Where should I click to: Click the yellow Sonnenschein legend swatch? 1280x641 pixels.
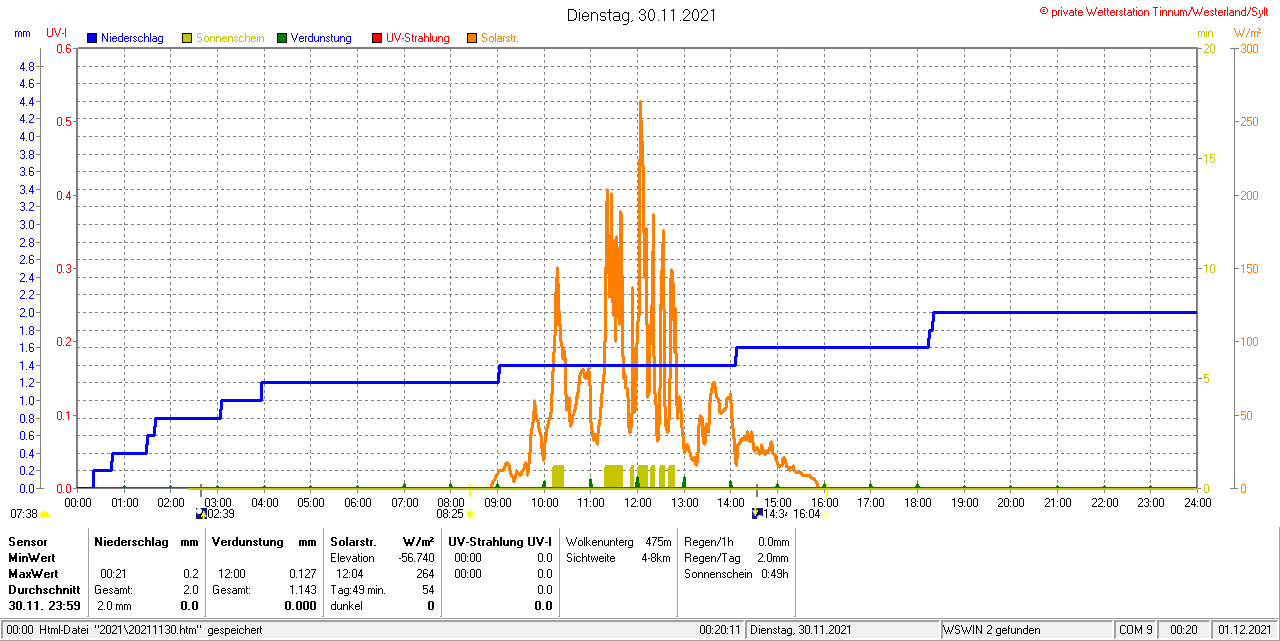(x=187, y=38)
